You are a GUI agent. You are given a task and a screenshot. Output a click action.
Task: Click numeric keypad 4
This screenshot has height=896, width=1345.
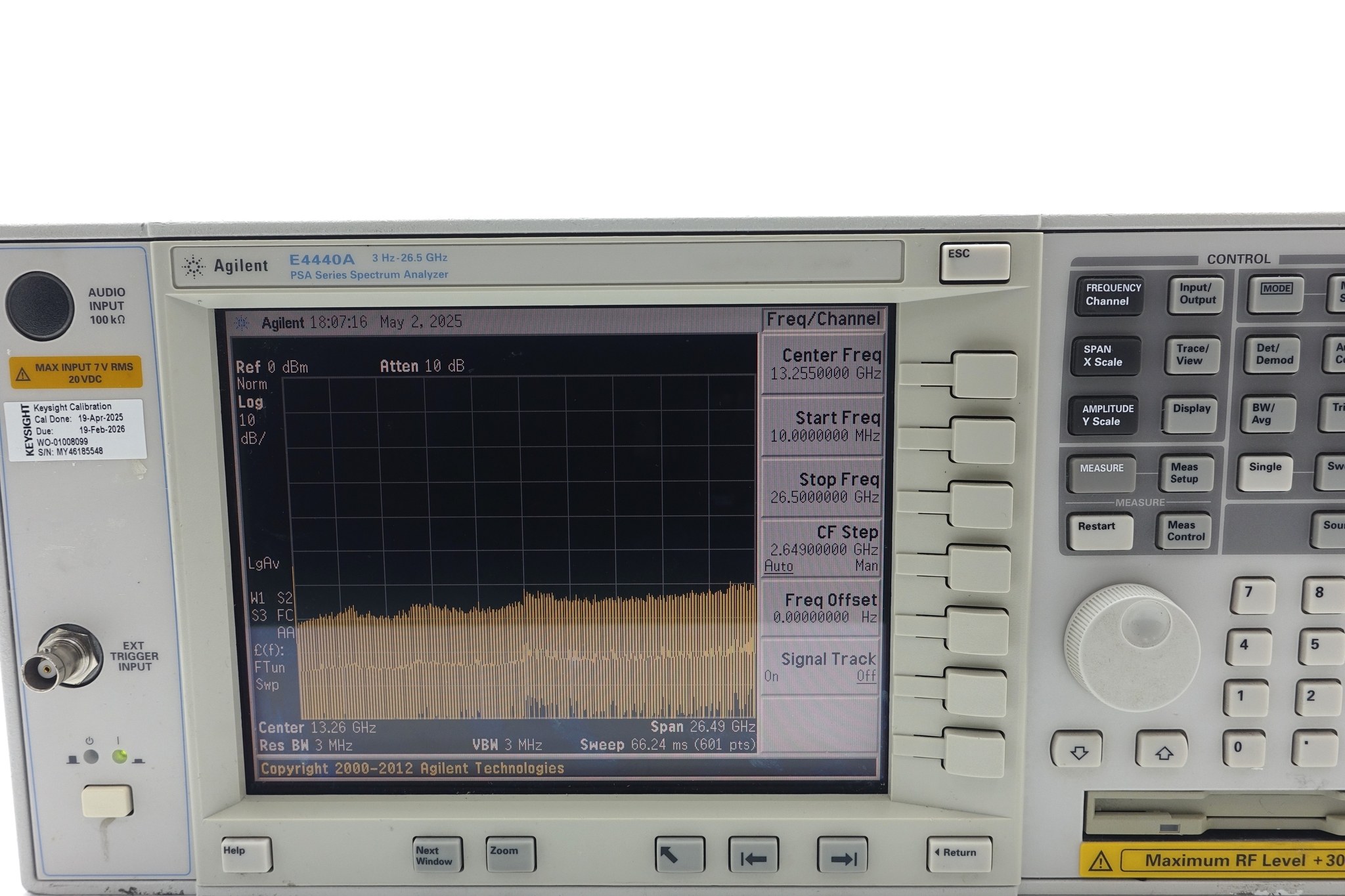pos(1249,647)
